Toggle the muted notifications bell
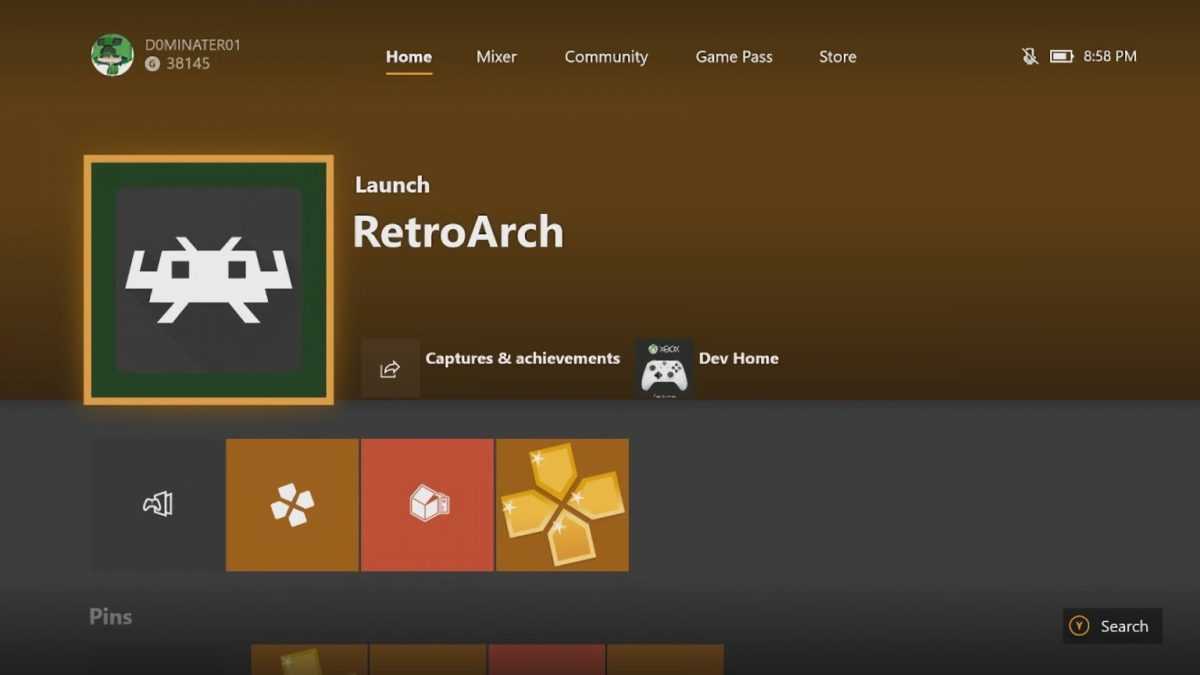The width and height of the screenshot is (1200, 675). click(x=1030, y=57)
